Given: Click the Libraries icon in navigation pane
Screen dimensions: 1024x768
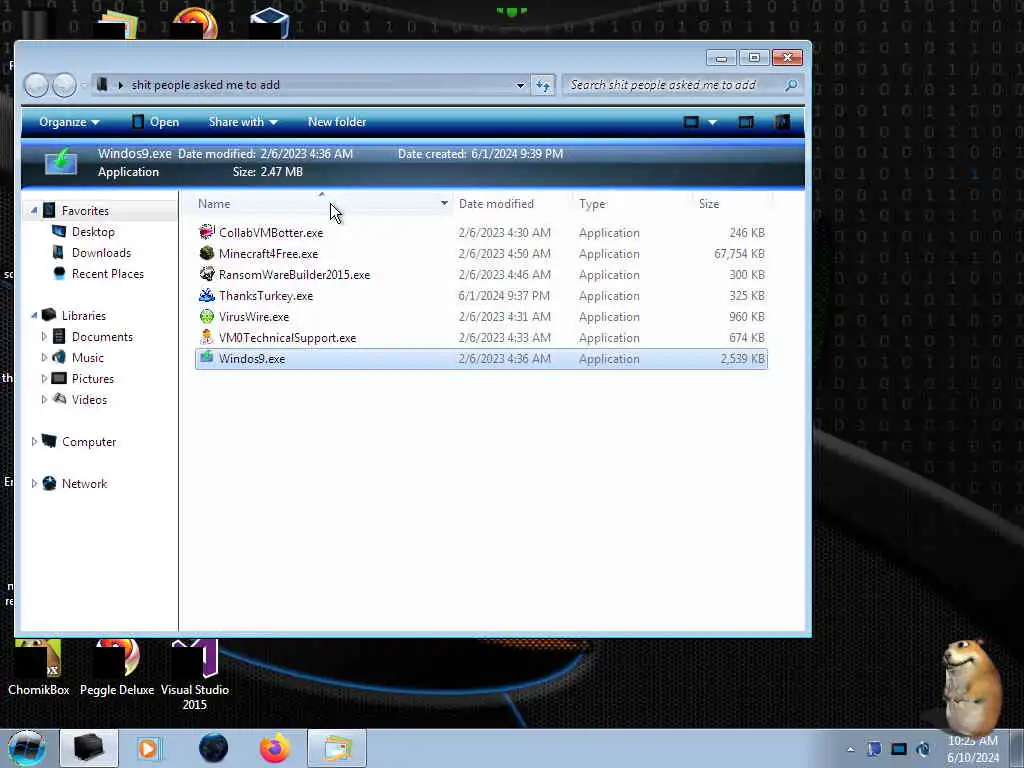Looking at the screenshot, I should point(49,315).
